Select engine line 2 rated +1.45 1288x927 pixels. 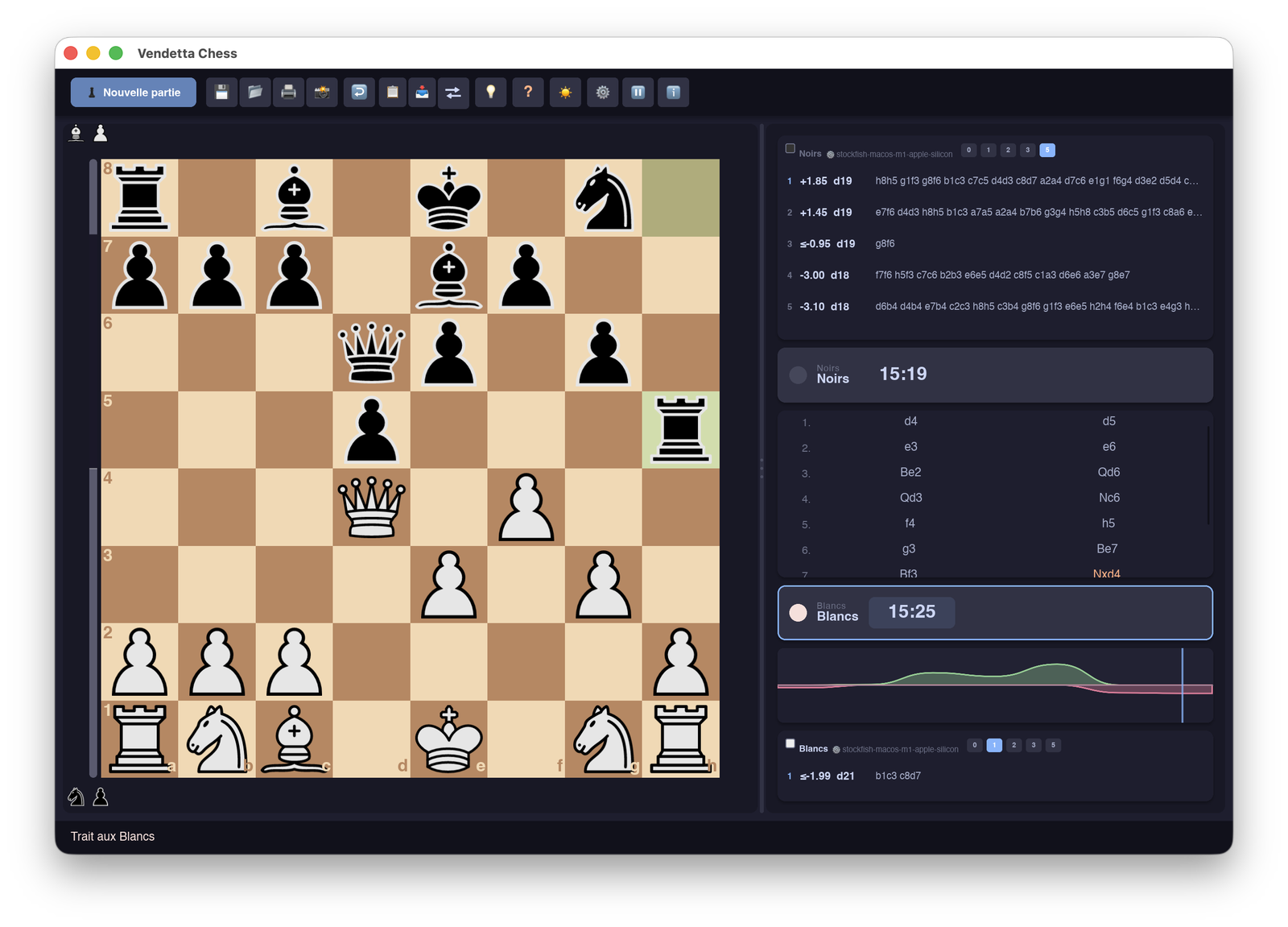point(995,213)
